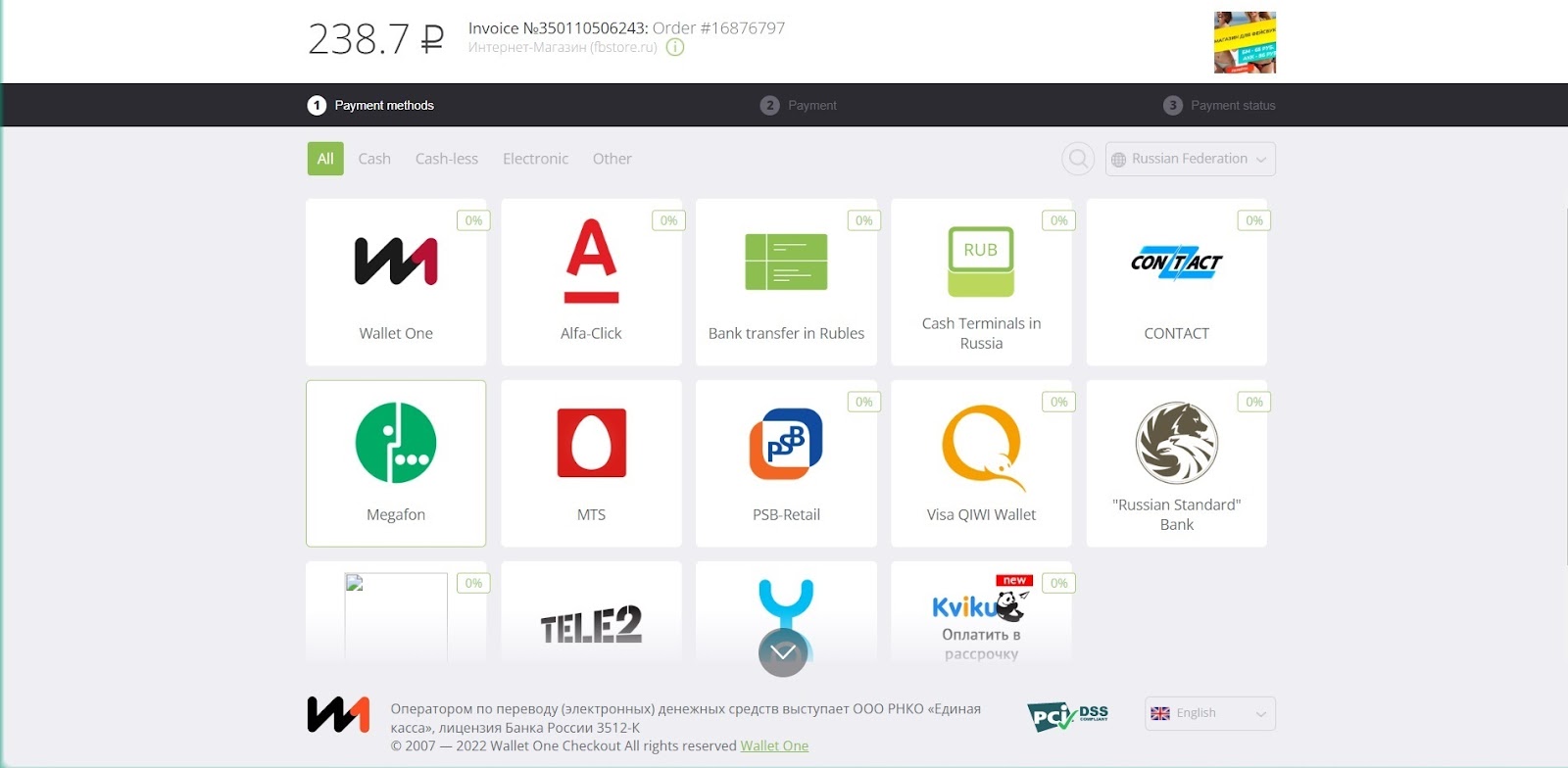The width and height of the screenshot is (1568, 768).
Task: Choose the PSB-Retail logo
Action: [x=786, y=444]
